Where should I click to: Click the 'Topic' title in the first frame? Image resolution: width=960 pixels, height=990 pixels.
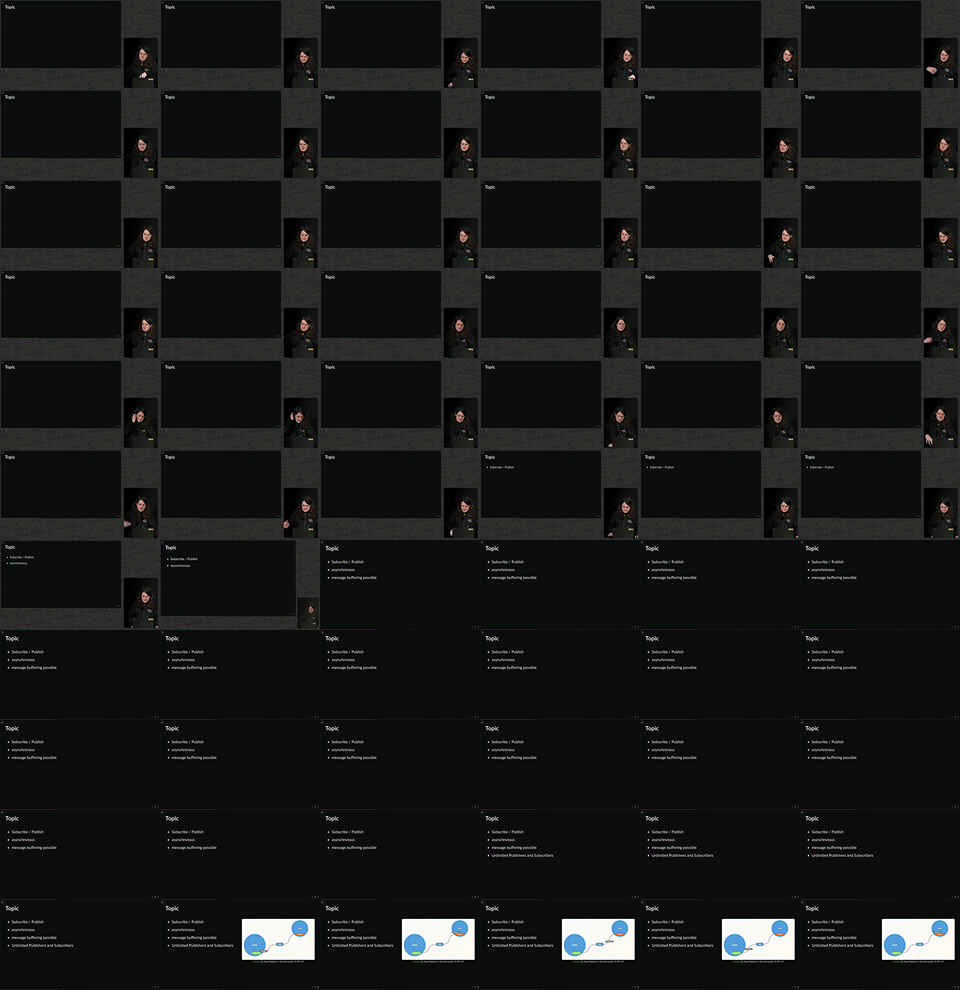click(x=10, y=7)
